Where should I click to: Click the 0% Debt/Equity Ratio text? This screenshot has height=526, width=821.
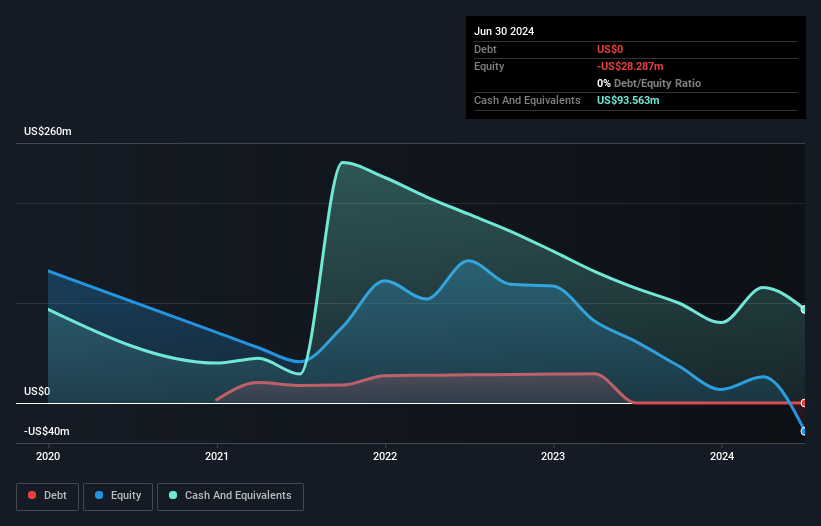coord(649,83)
